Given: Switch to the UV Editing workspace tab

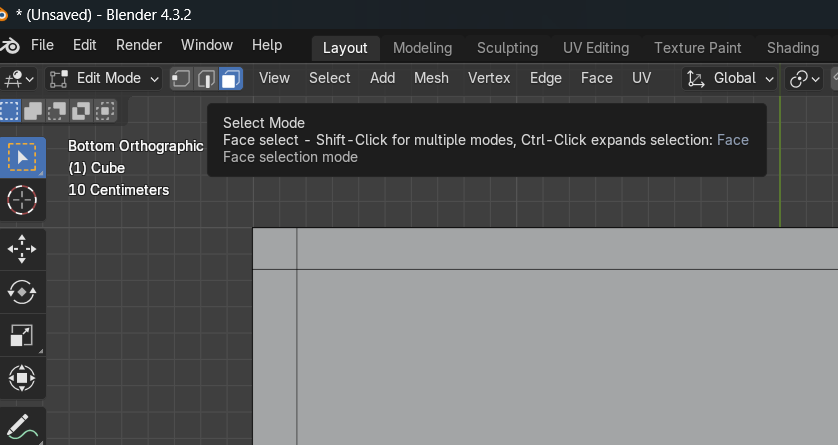Looking at the screenshot, I should click(596, 48).
